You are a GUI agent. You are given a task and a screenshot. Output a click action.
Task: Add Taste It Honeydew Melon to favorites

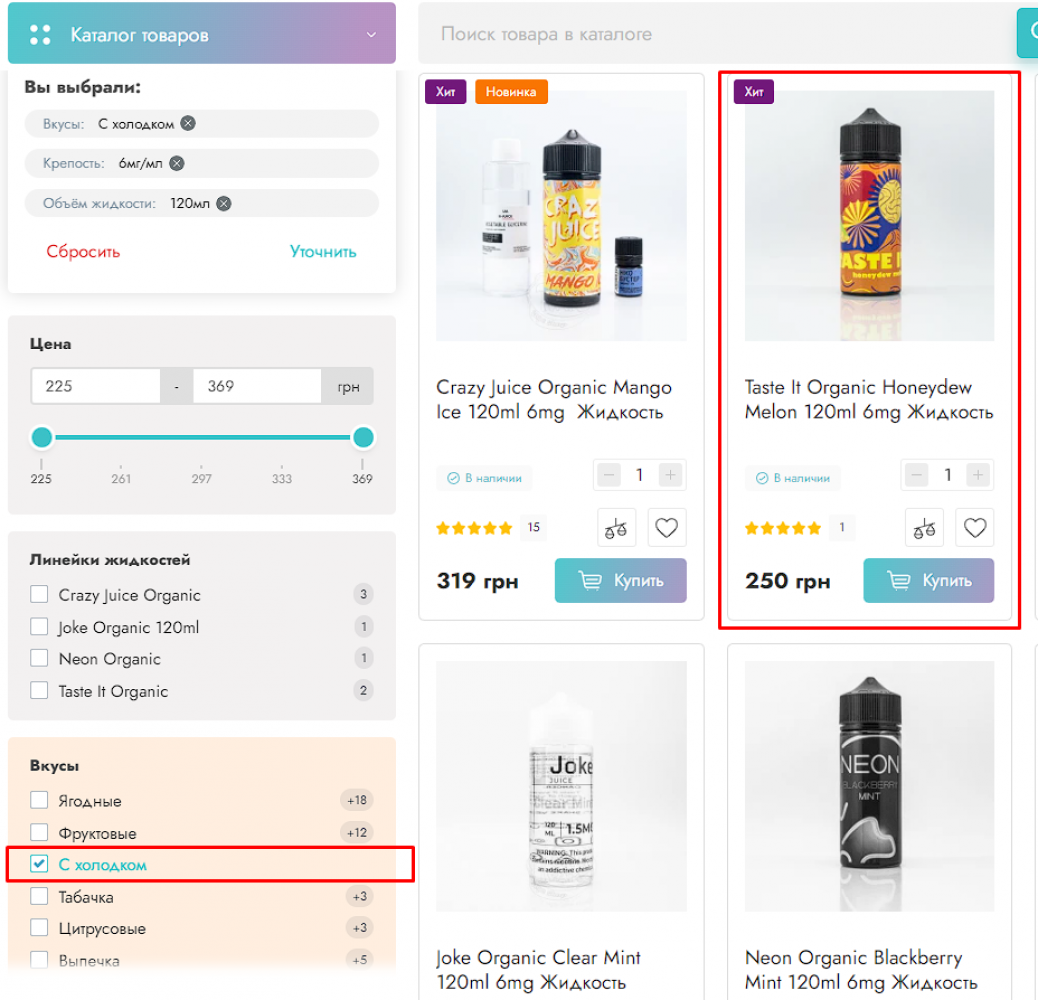click(975, 528)
